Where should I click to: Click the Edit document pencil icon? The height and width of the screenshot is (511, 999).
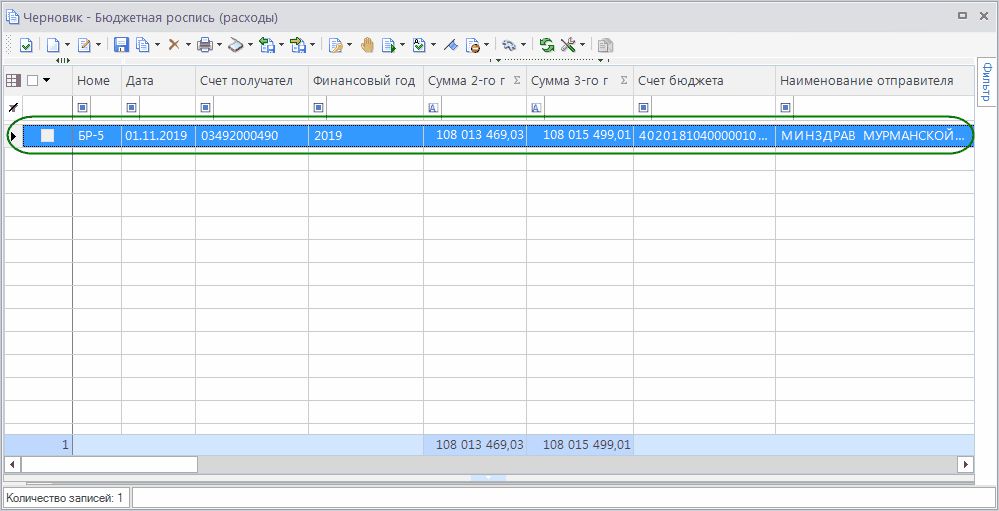click(x=84, y=45)
